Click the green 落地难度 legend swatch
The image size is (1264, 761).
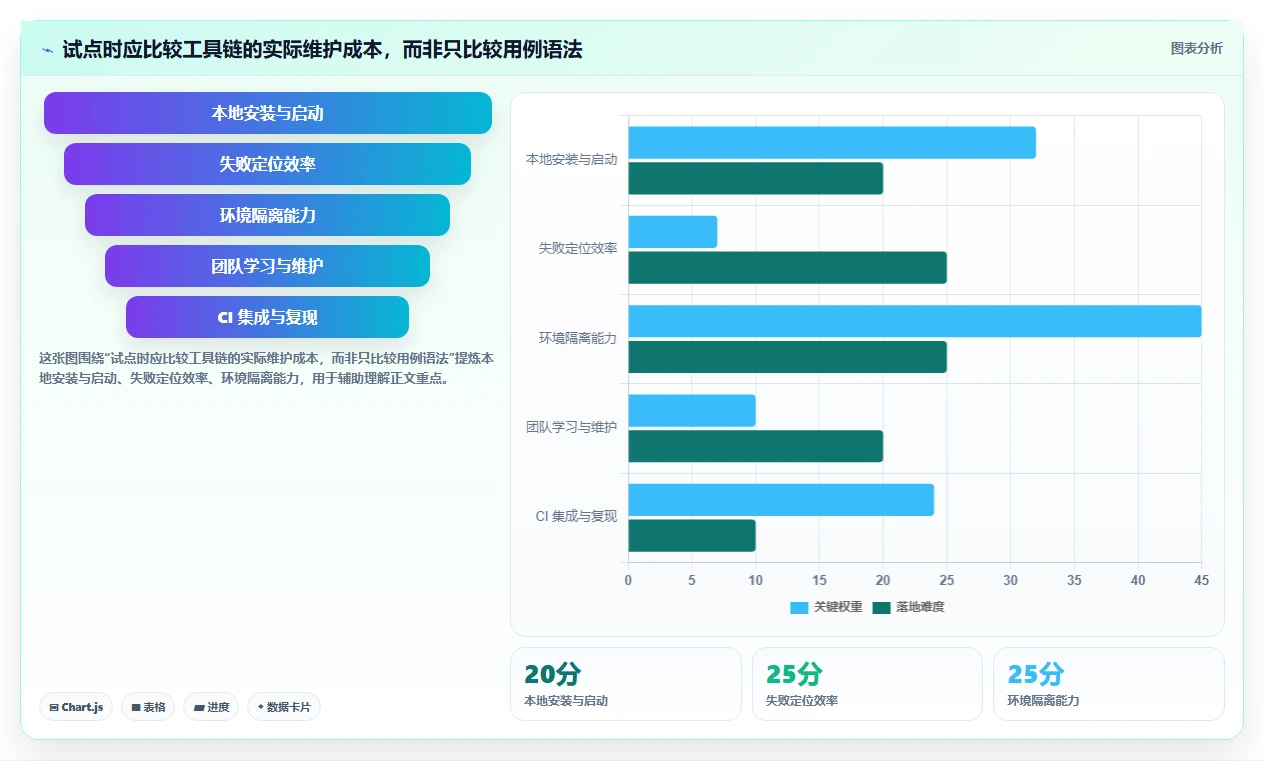pyautogui.click(x=881, y=607)
